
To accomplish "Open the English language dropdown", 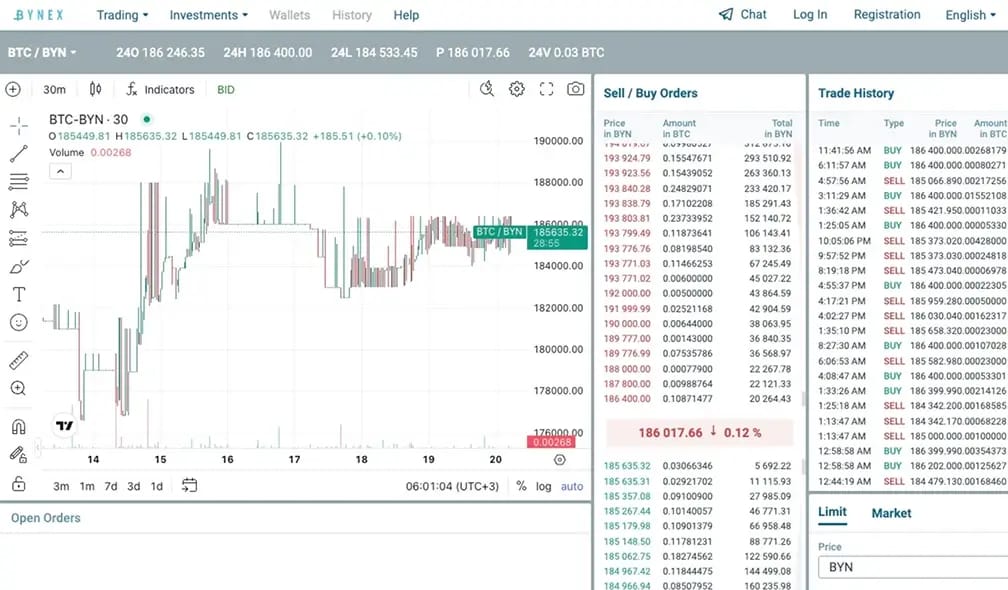I will tap(970, 15).
